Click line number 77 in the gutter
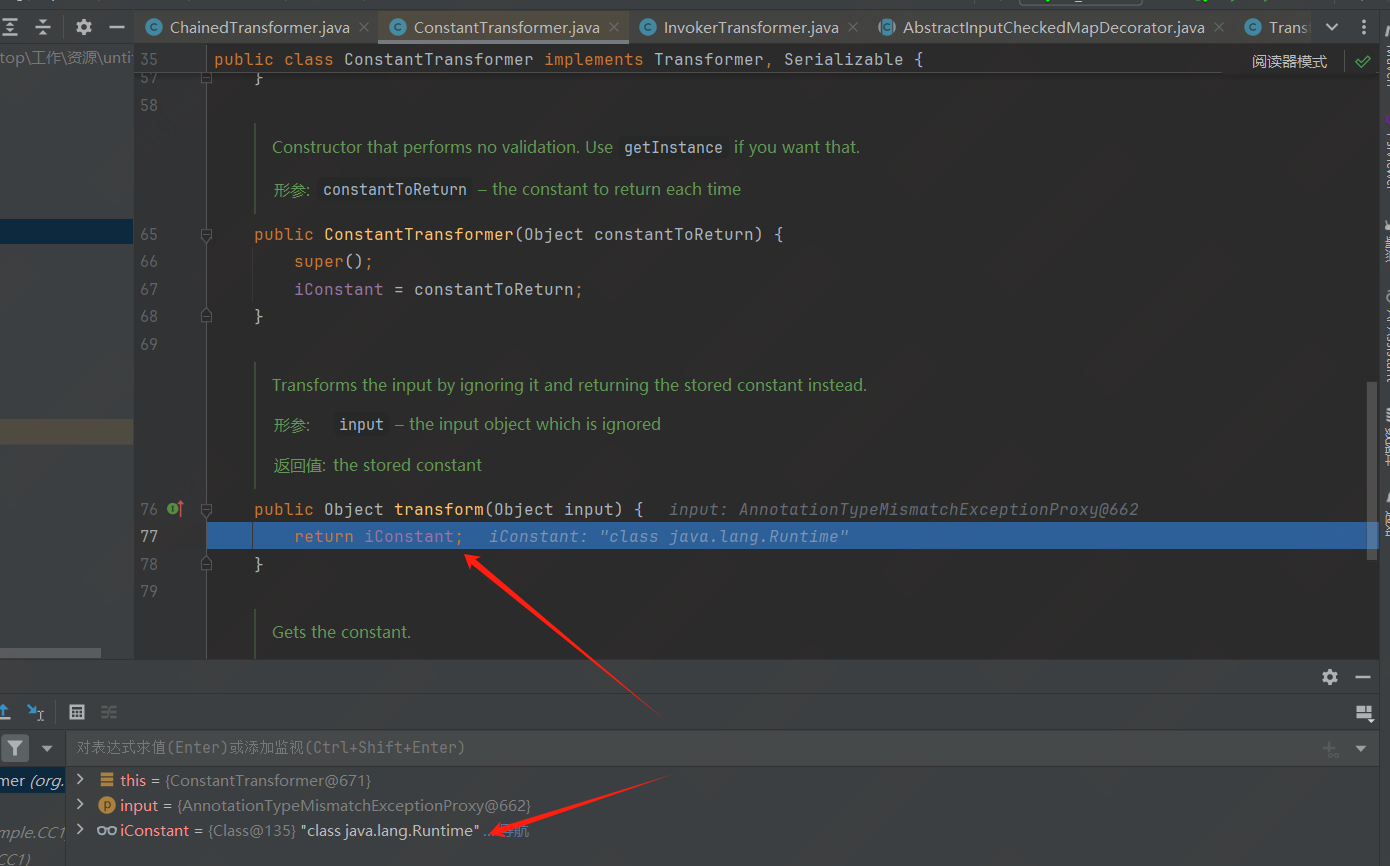 click(149, 536)
